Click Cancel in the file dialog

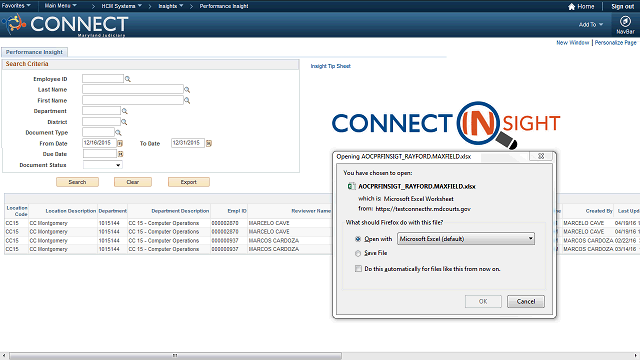[x=526, y=301]
